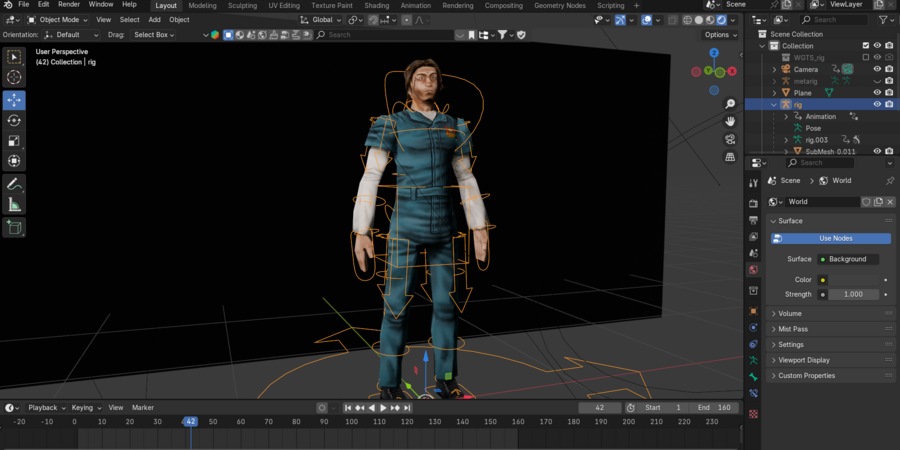The image size is (900, 450).
Task: Open the Object properties tab
Action: click(754, 311)
